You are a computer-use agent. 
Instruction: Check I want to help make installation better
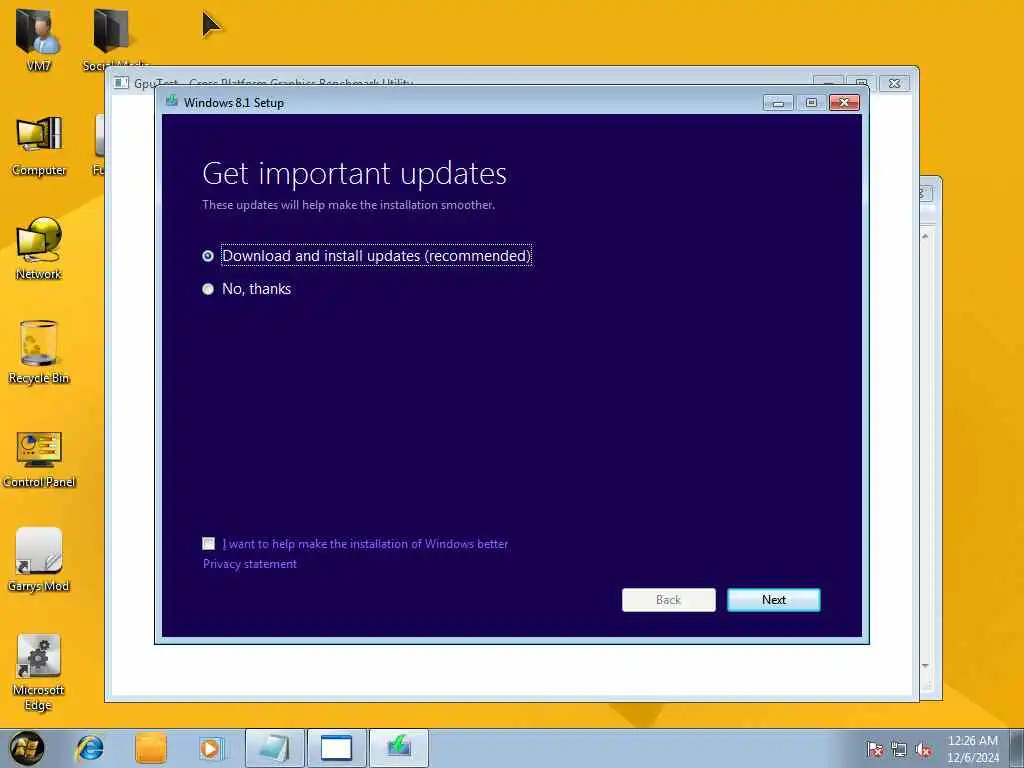tap(208, 543)
